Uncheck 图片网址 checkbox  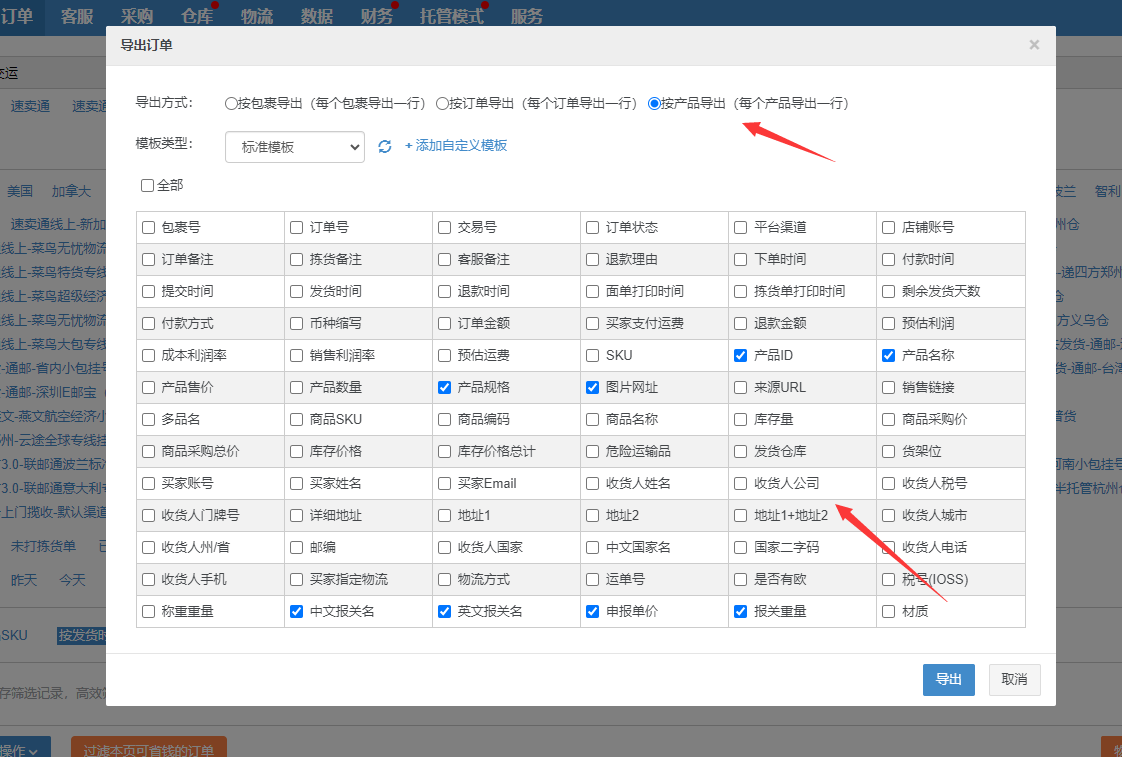592,388
